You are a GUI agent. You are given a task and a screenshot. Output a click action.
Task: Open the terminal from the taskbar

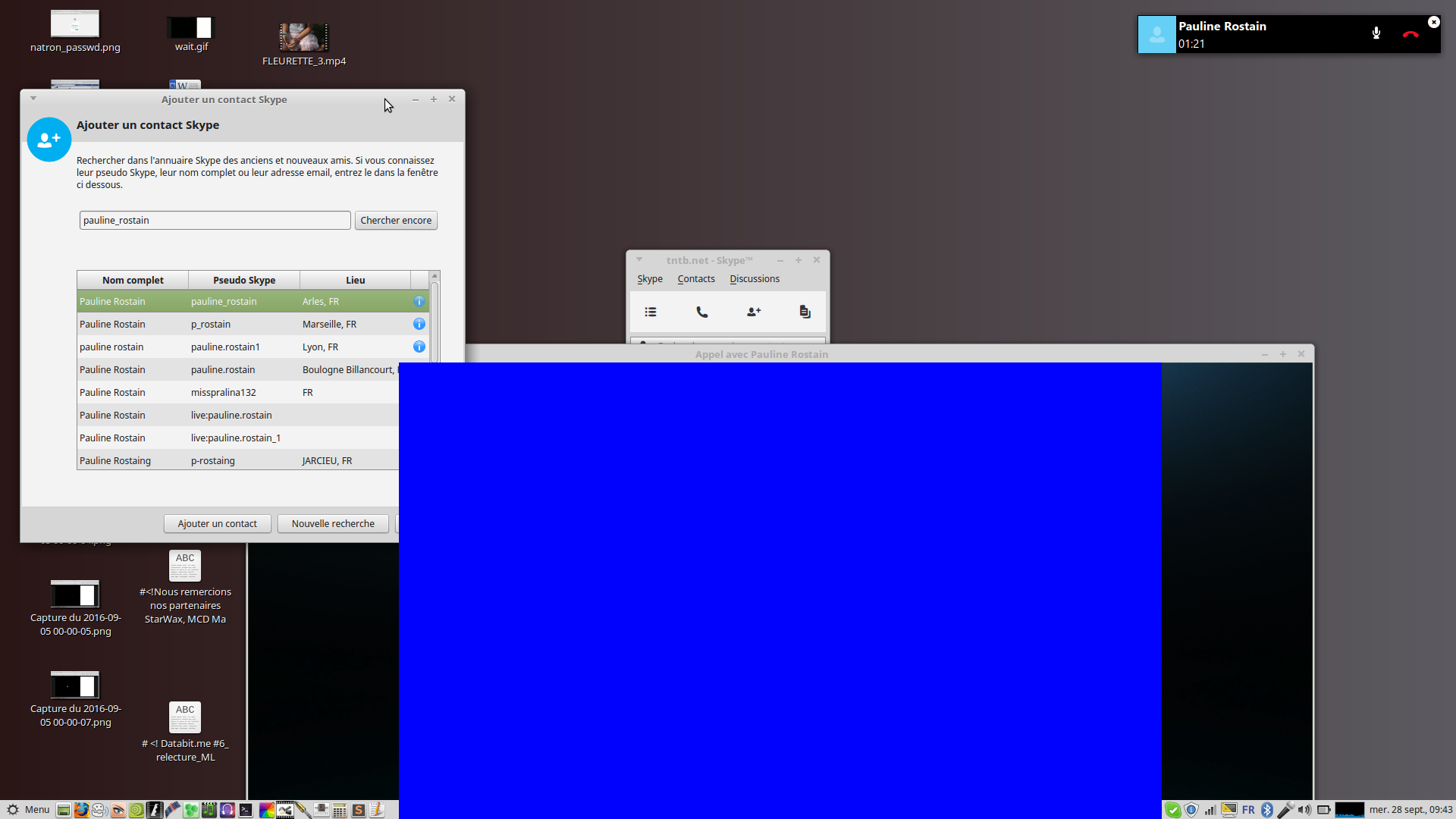pyautogui.click(x=246, y=810)
